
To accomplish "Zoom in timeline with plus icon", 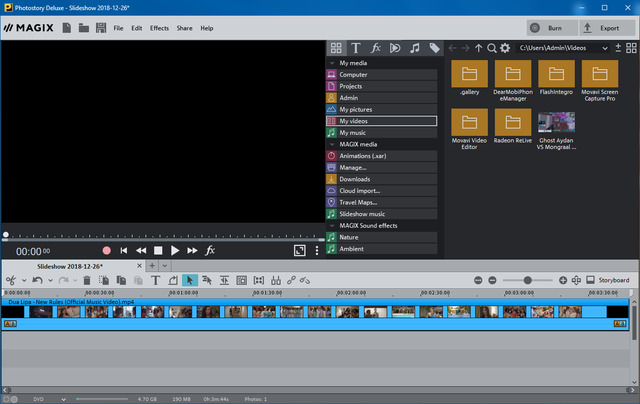I will tap(563, 280).
